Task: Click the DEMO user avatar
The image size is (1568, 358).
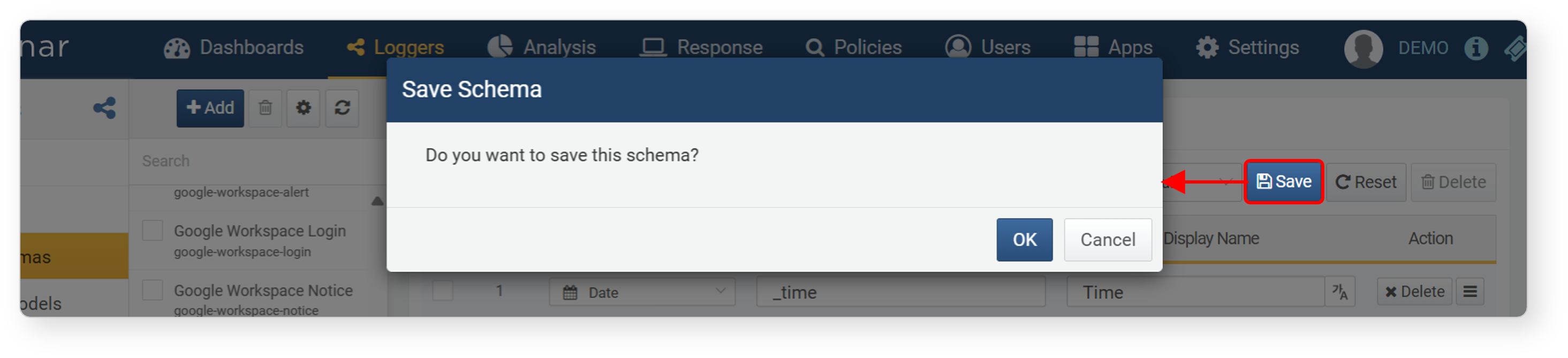Action: tap(1363, 48)
